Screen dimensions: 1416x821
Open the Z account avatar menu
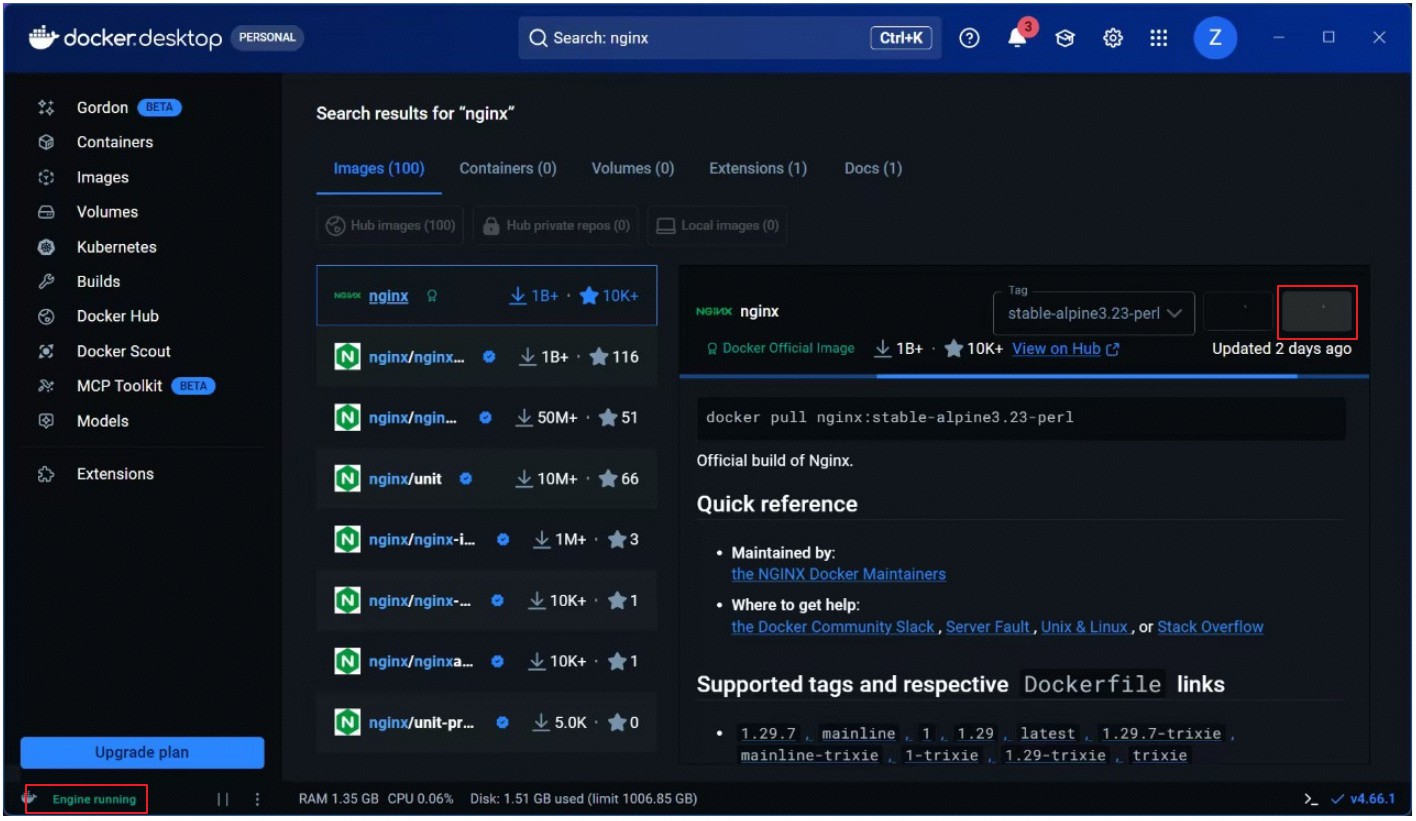1215,38
